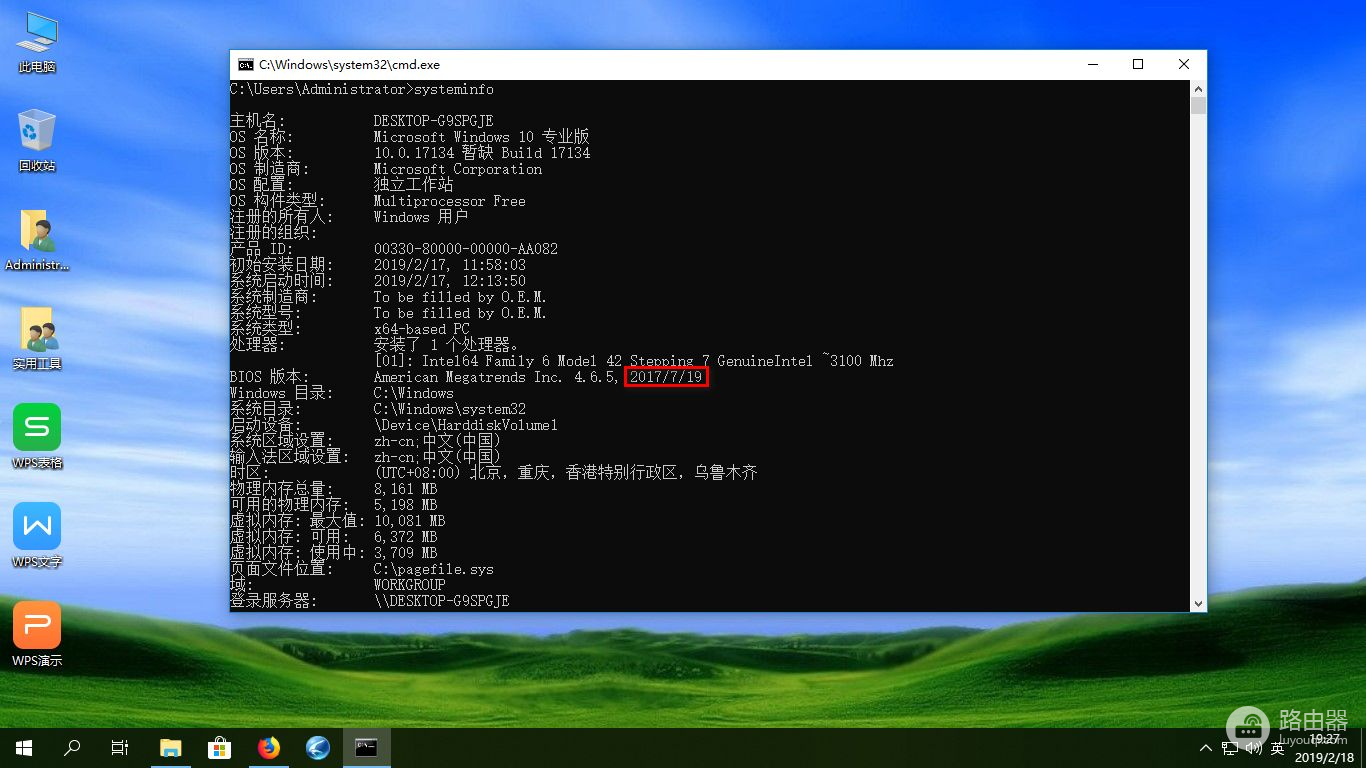Click 'C:\Windows\system32' system directory value

[x=449, y=409]
